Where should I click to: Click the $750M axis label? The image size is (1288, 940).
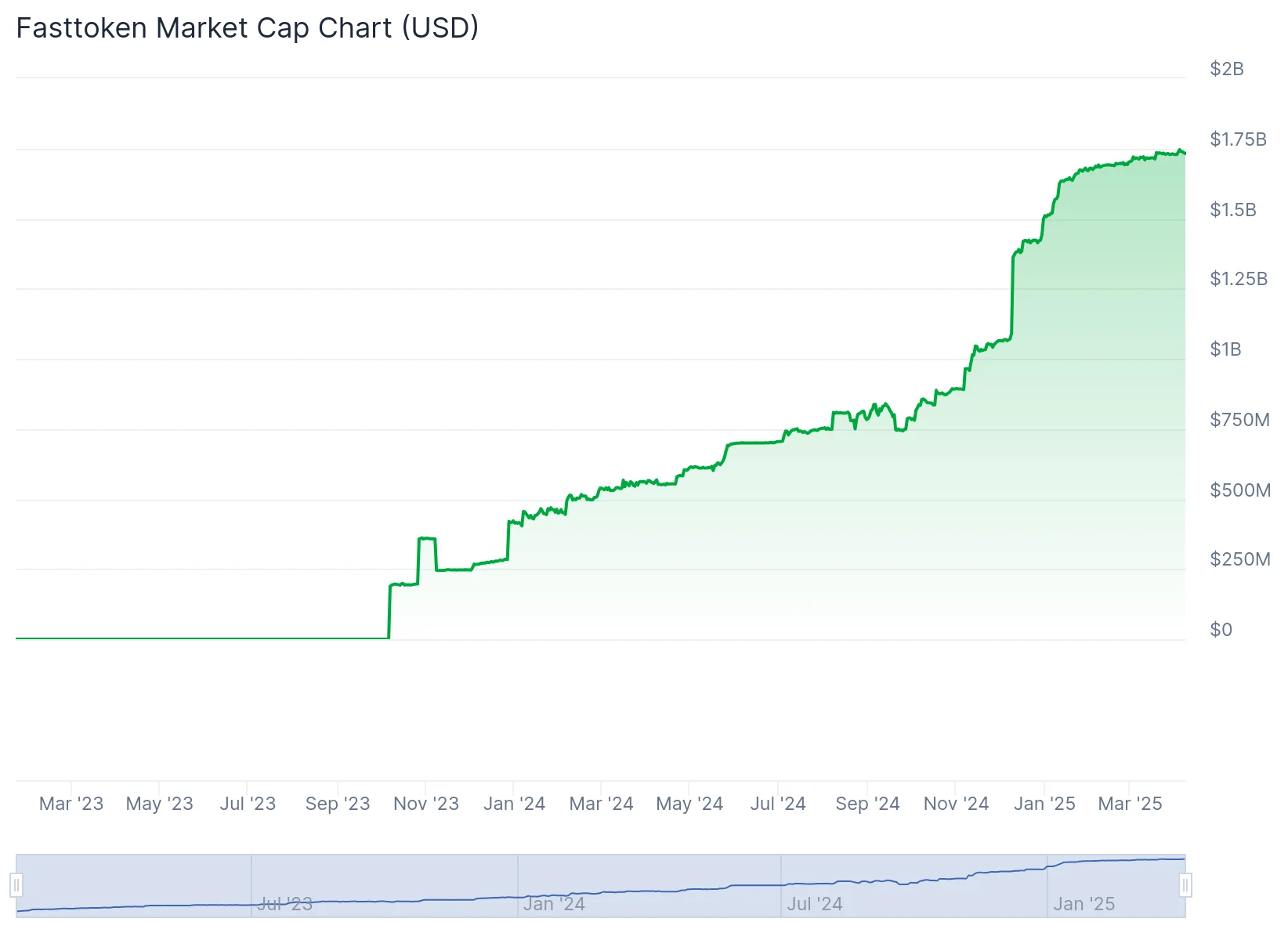[1239, 419]
